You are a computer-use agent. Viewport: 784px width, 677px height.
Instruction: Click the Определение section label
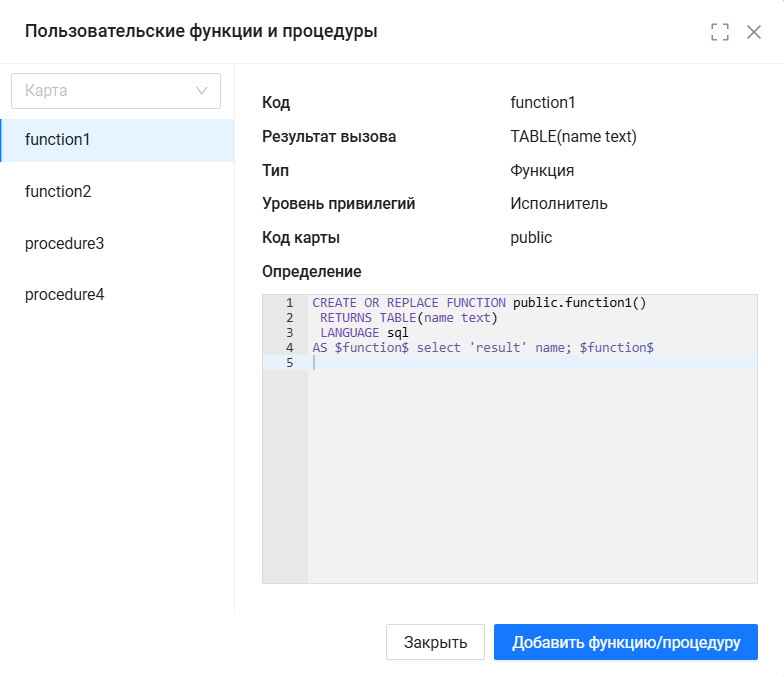312,271
